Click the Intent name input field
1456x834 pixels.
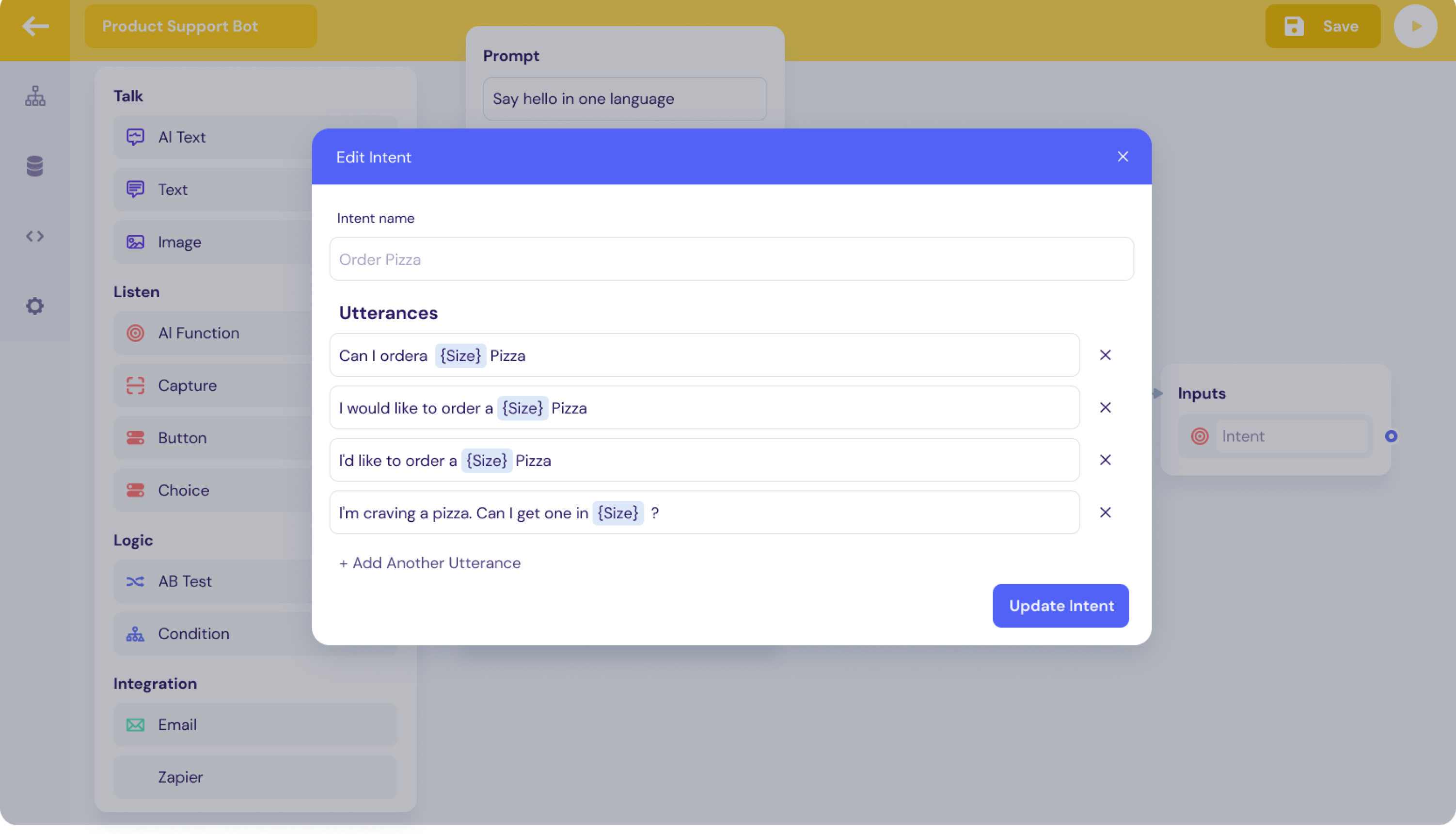(732, 259)
